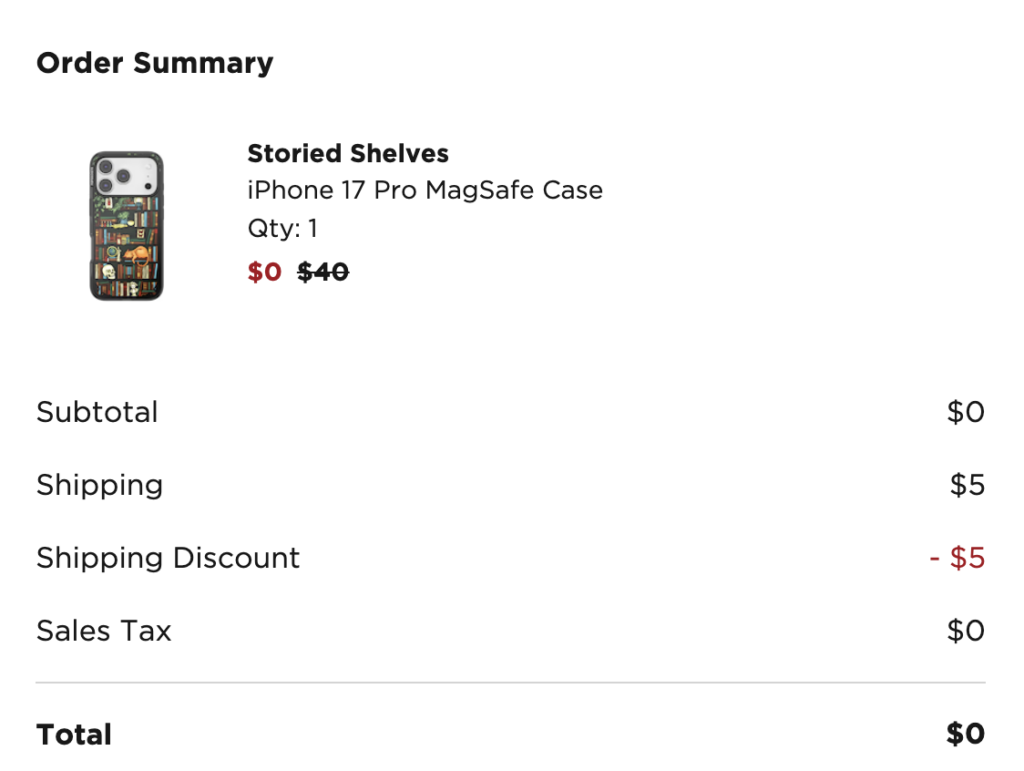This screenshot has width=1024, height=771.
Task: Click the red - $5 shipping discount
Action: pos(957,558)
